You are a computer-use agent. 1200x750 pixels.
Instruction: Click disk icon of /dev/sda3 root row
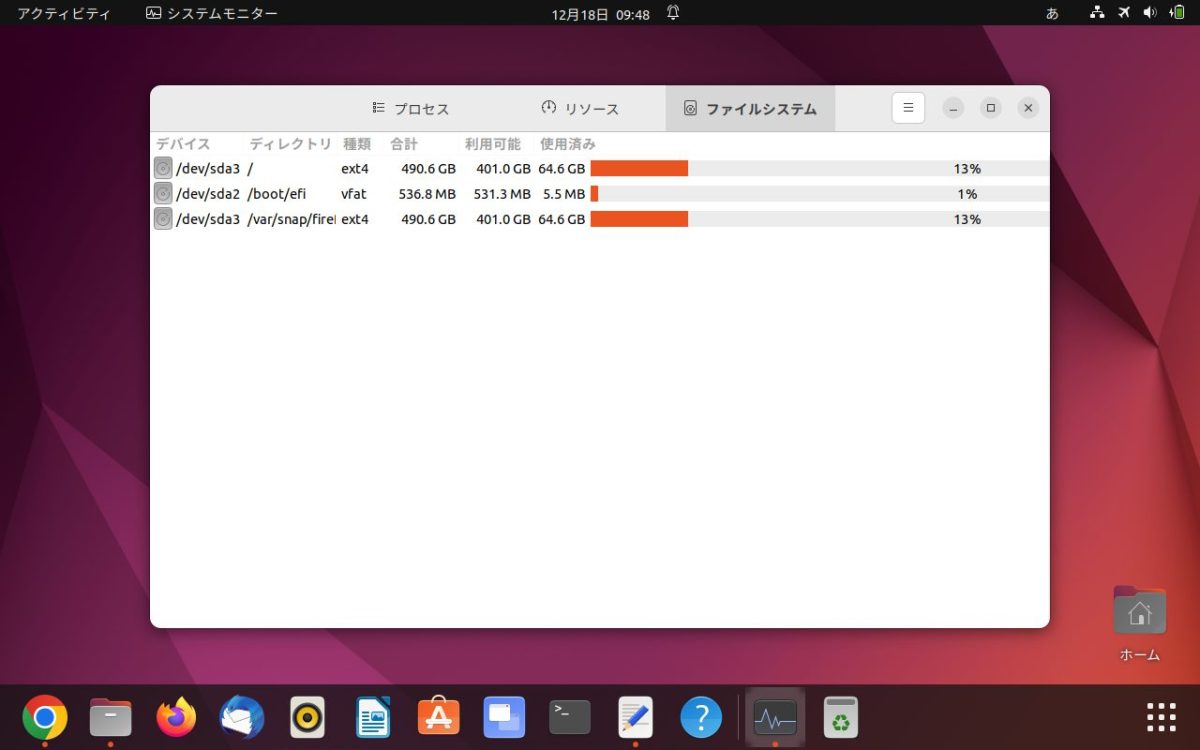click(163, 169)
